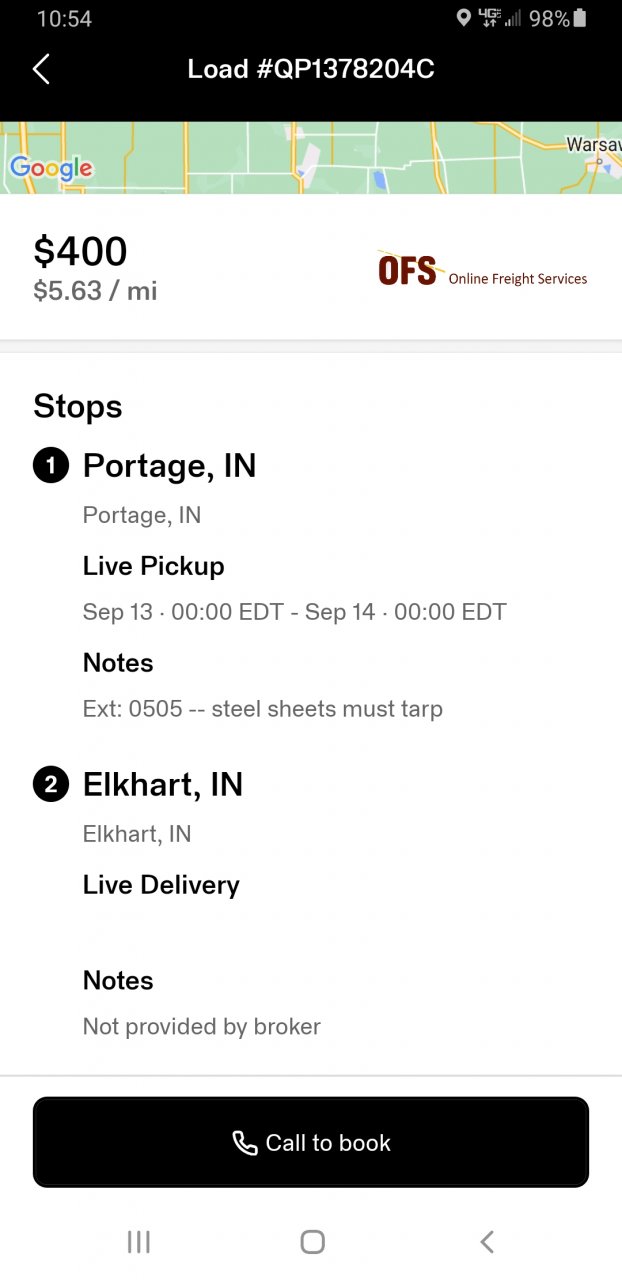Open the Online Freight Services logo
Viewport: 622px width, 1280px height.
click(482, 270)
